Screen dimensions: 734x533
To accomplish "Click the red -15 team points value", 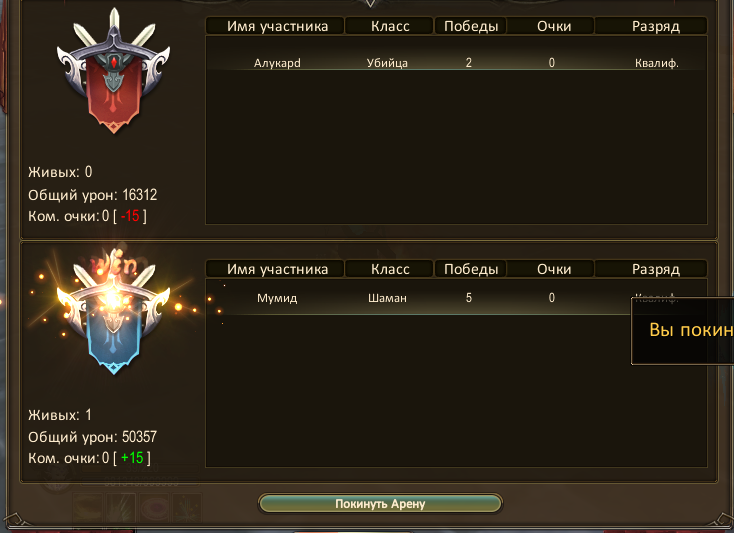I will [130, 216].
